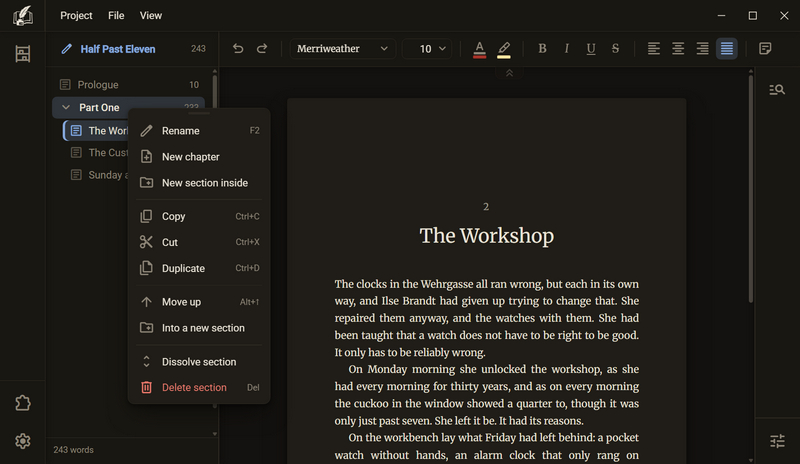Toggle strikethrough formatting
The width and height of the screenshot is (800, 464).
[x=615, y=48]
